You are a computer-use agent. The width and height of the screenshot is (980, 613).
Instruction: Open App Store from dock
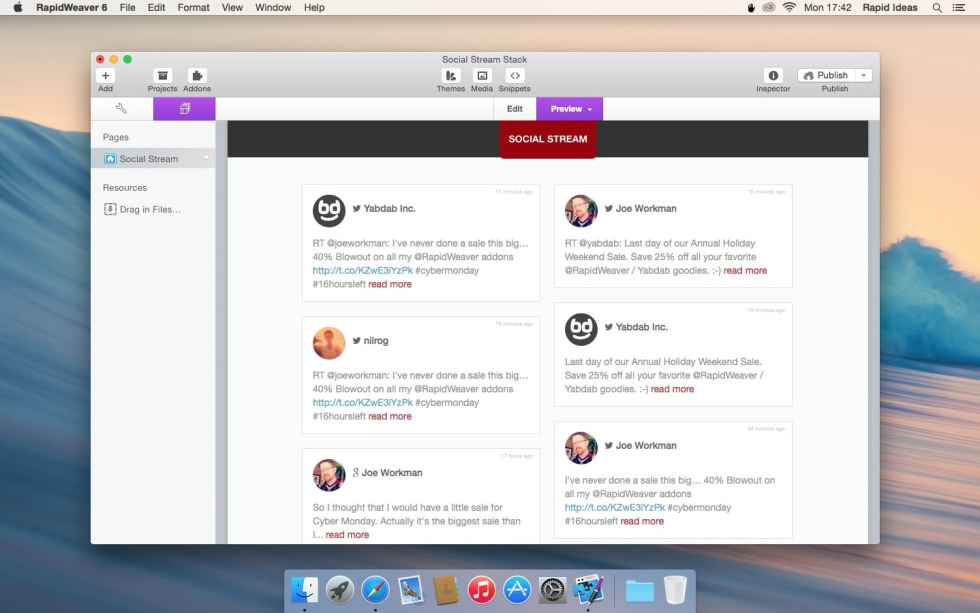tap(517, 589)
